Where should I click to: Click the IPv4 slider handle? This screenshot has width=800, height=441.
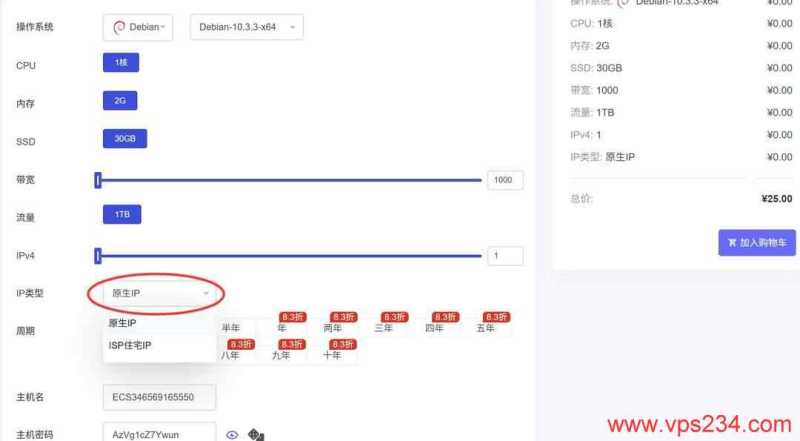(98, 256)
